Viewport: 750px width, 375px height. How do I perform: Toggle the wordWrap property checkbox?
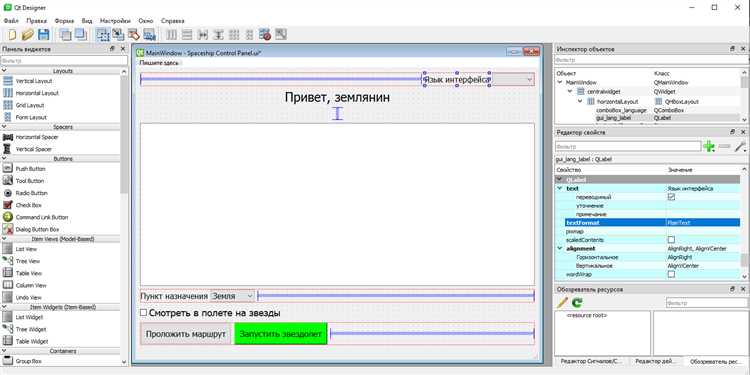point(671,274)
